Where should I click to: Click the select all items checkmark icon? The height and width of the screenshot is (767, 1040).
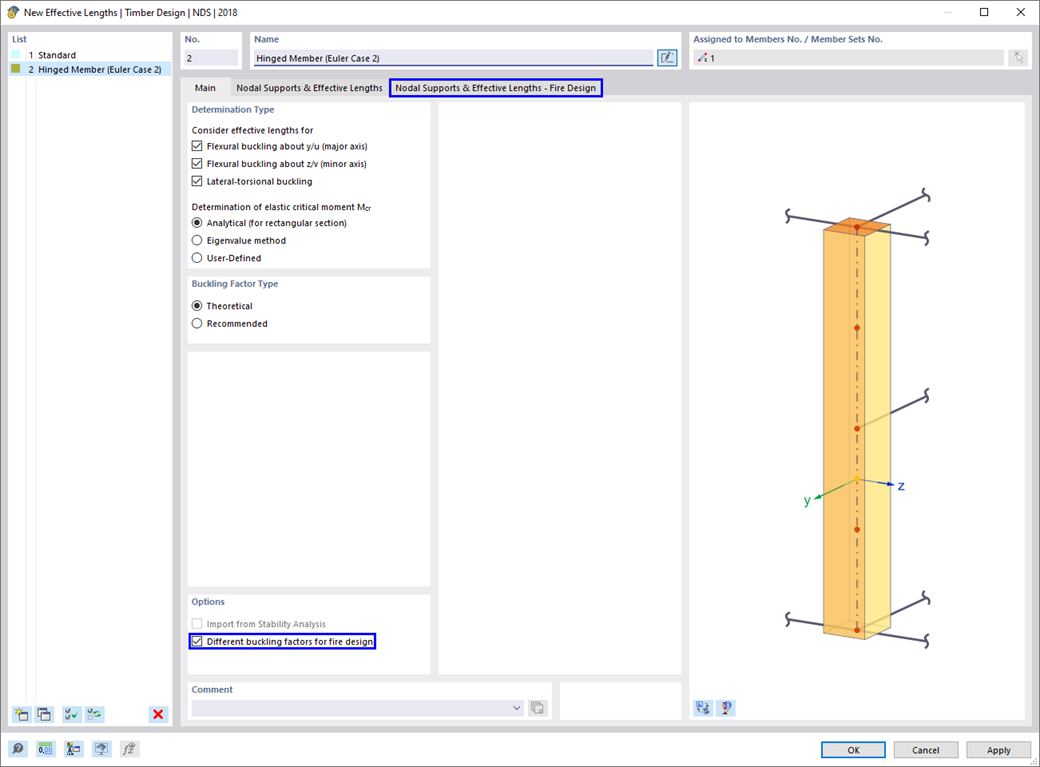(x=71, y=715)
